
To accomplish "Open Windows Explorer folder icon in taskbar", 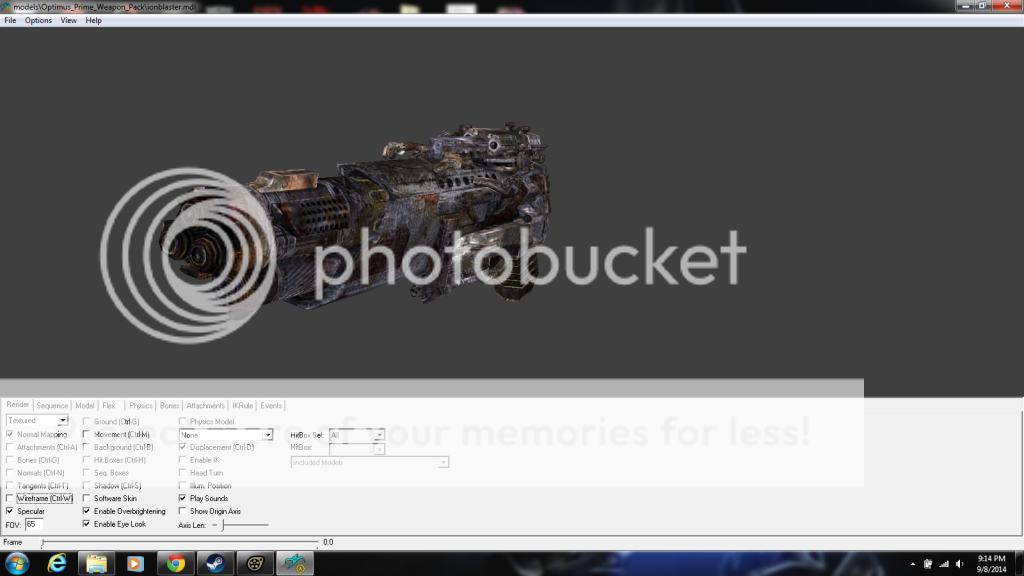I will (96, 563).
